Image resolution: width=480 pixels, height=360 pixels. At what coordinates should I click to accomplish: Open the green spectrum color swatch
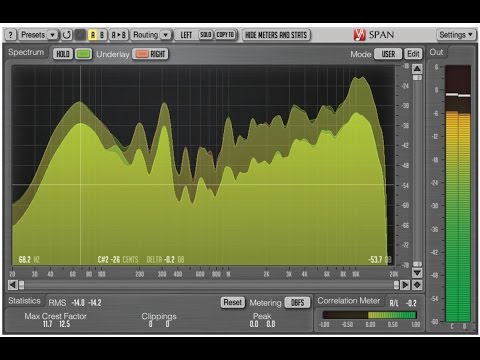[83, 54]
